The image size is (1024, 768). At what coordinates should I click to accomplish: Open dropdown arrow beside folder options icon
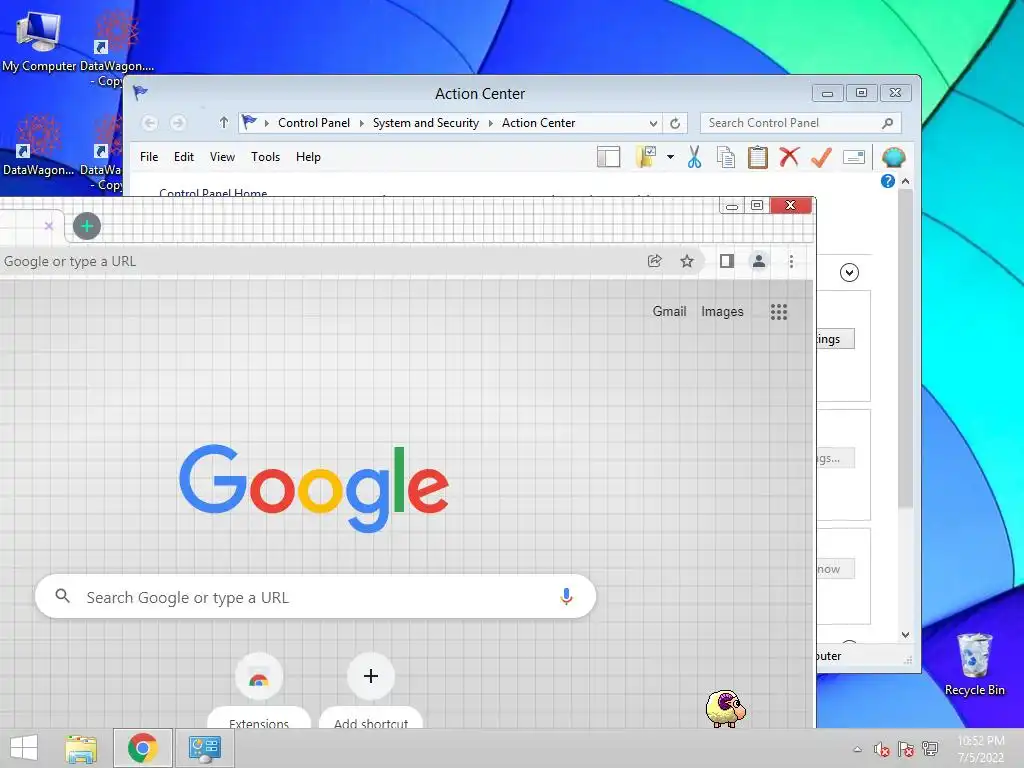(x=671, y=157)
